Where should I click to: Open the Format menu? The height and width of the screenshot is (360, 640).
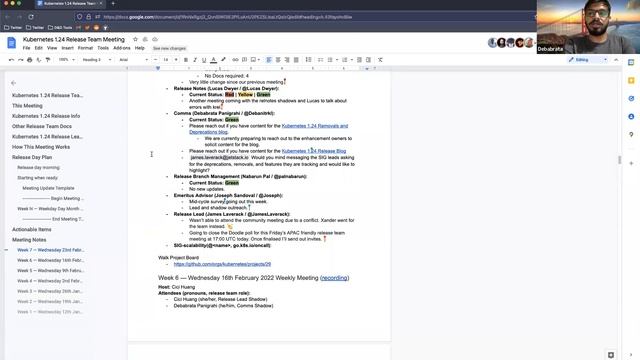coord(85,48)
